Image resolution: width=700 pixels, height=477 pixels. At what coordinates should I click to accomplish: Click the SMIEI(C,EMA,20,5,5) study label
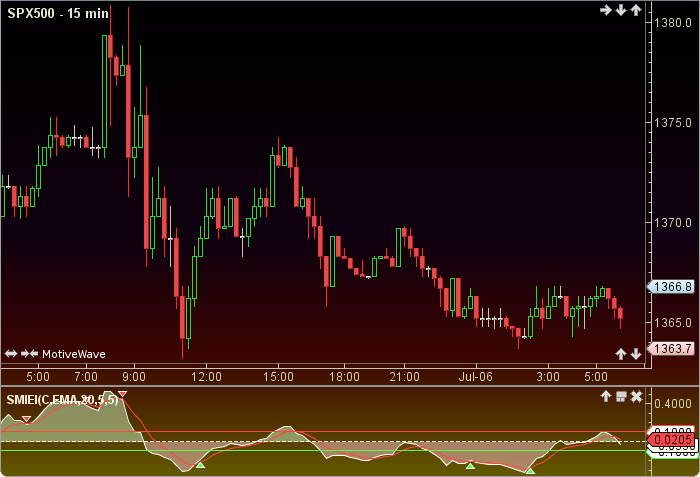coord(62,399)
